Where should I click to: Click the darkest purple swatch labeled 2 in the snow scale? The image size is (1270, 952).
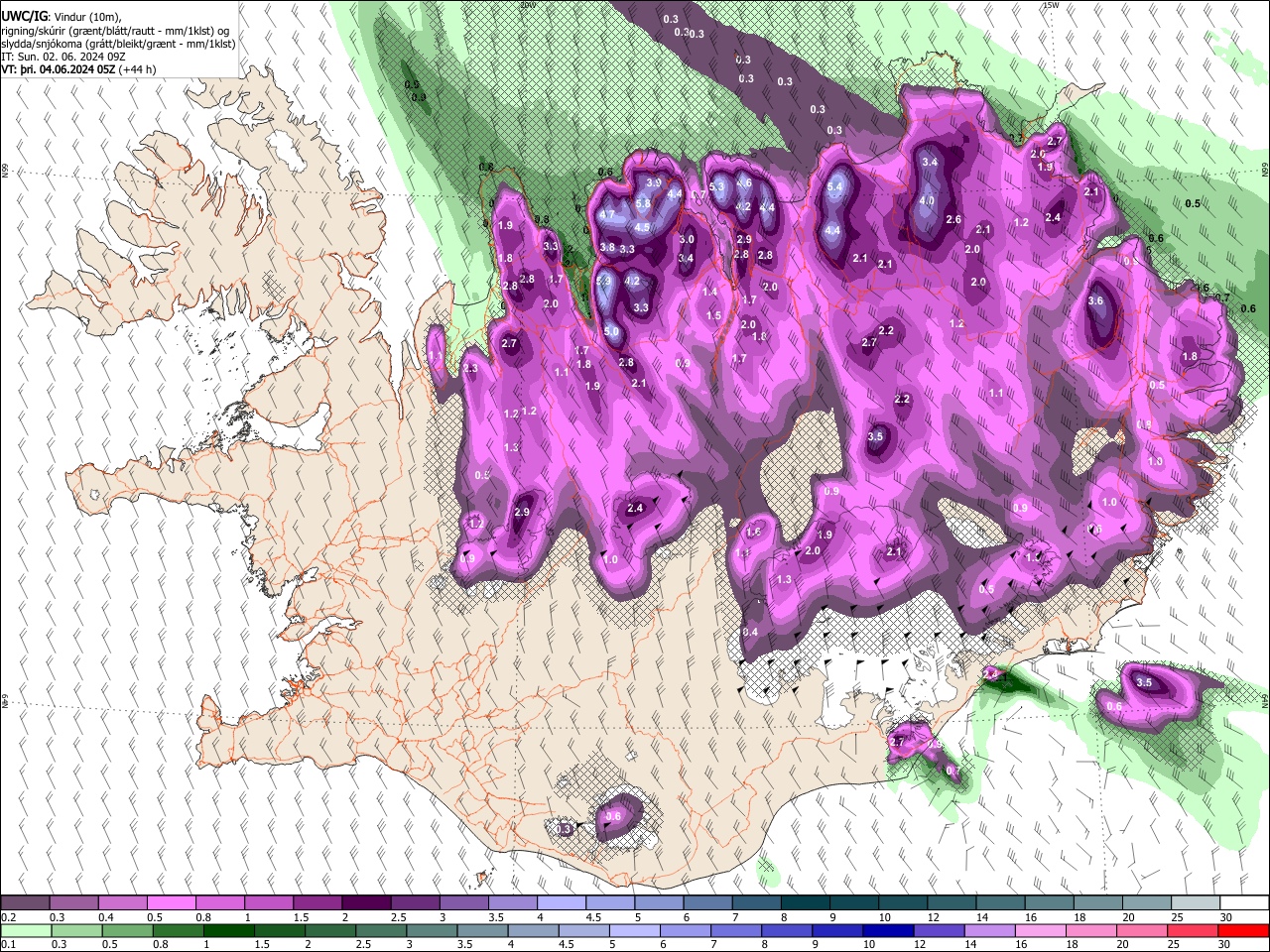click(366, 903)
